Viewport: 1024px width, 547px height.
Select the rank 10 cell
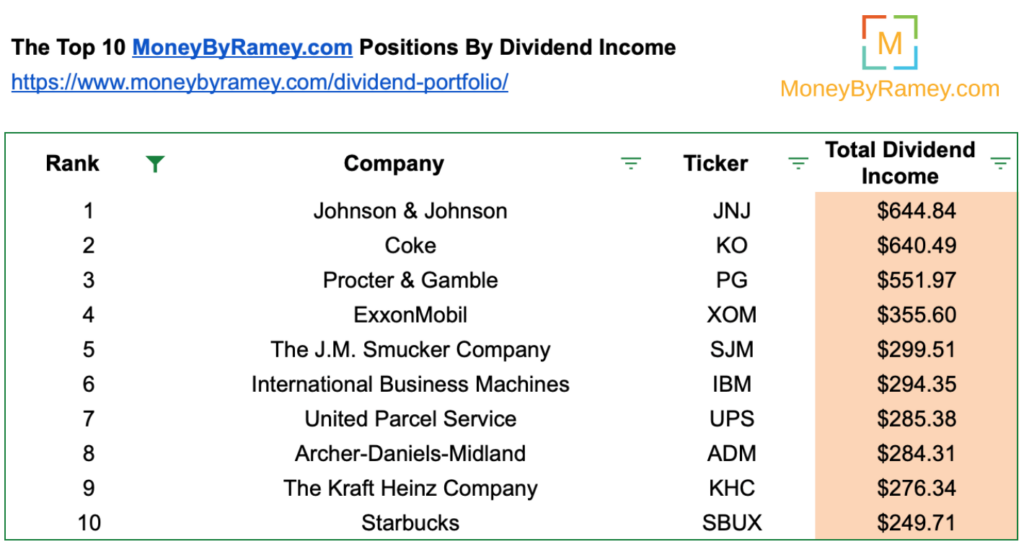pyautogui.click(x=89, y=523)
